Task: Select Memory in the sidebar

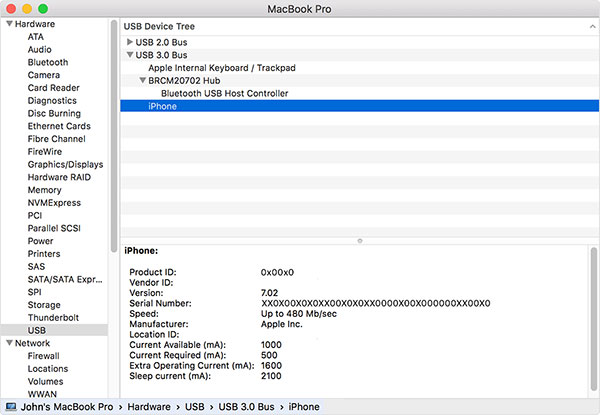Action: [x=44, y=190]
